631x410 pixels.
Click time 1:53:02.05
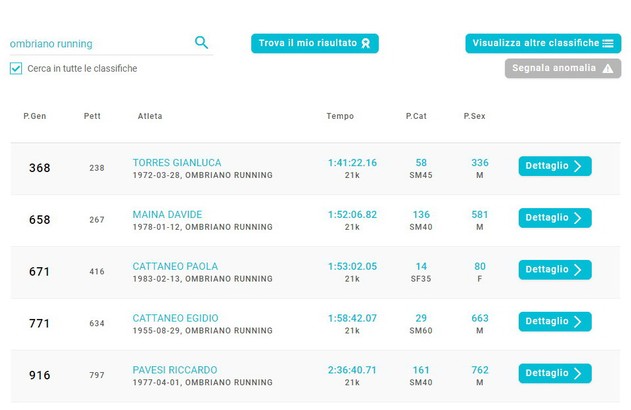[353, 266]
